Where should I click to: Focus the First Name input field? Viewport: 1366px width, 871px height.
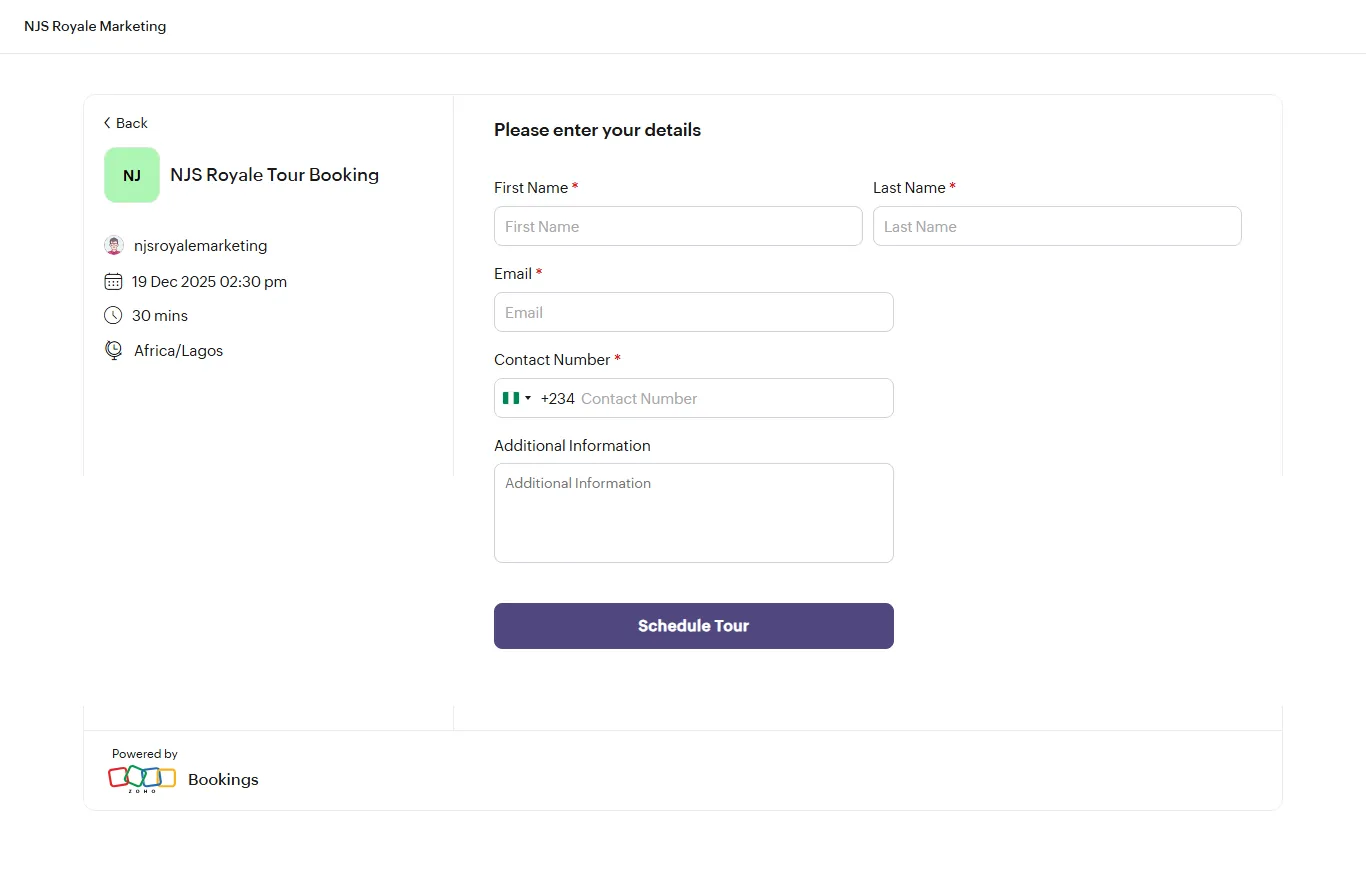pyautogui.click(x=678, y=226)
